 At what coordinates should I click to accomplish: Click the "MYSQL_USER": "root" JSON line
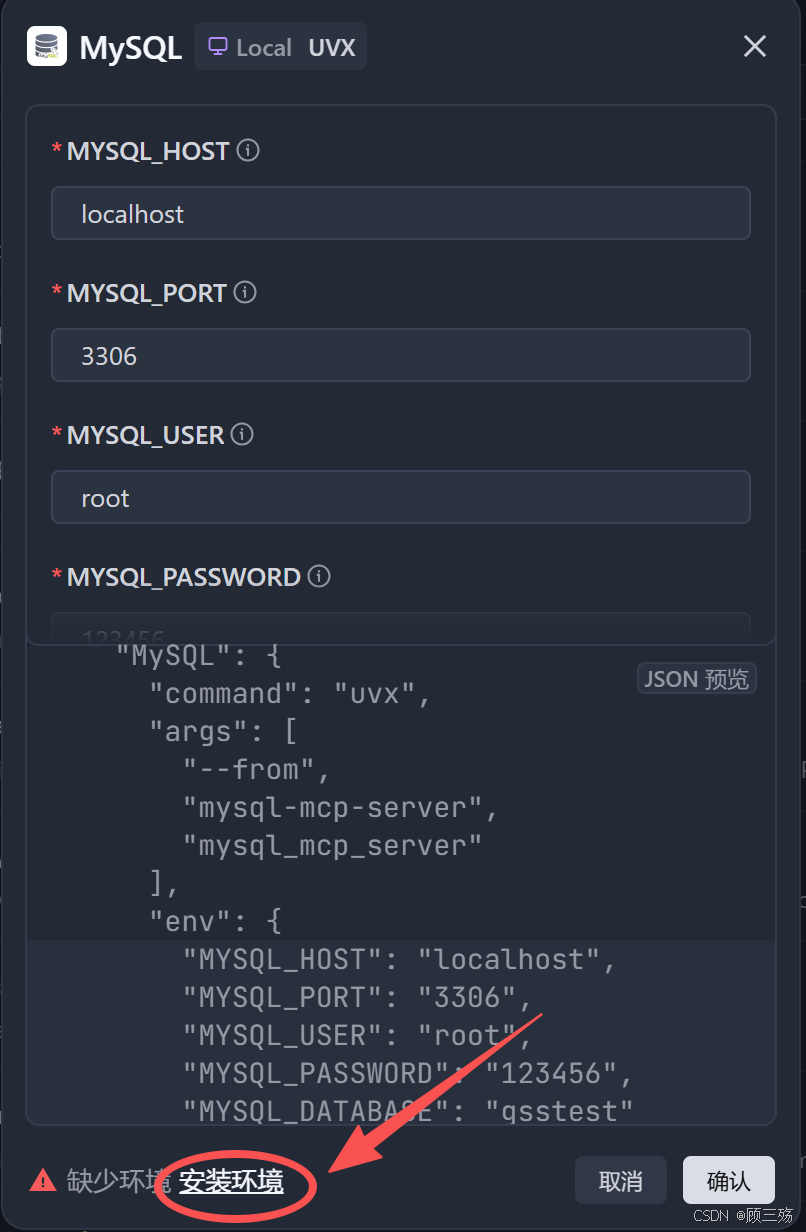358,1036
